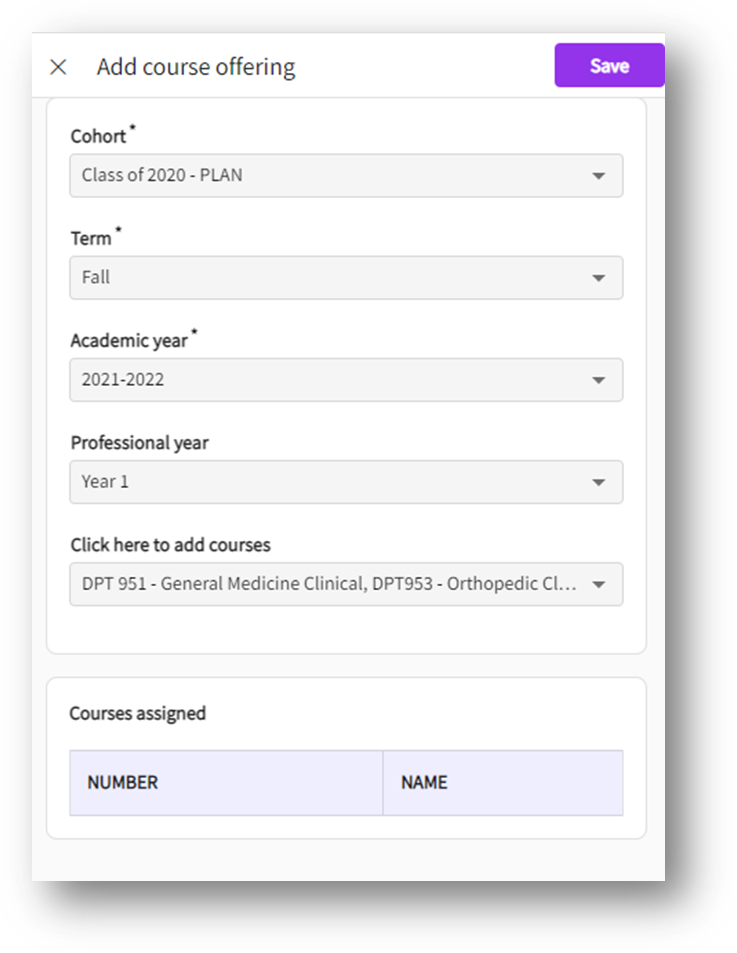737x953 pixels.
Task: Open the Academic year 2021-2022 dropdown
Action: pos(330,380)
